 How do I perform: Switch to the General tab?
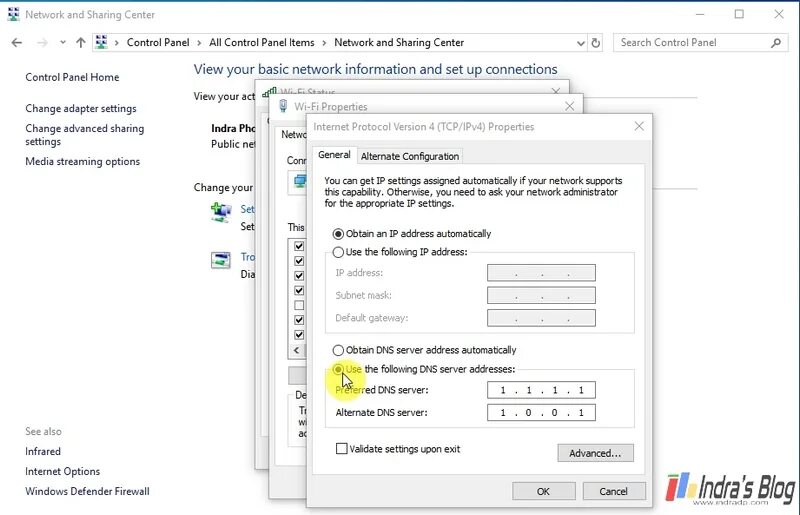point(334,155)
